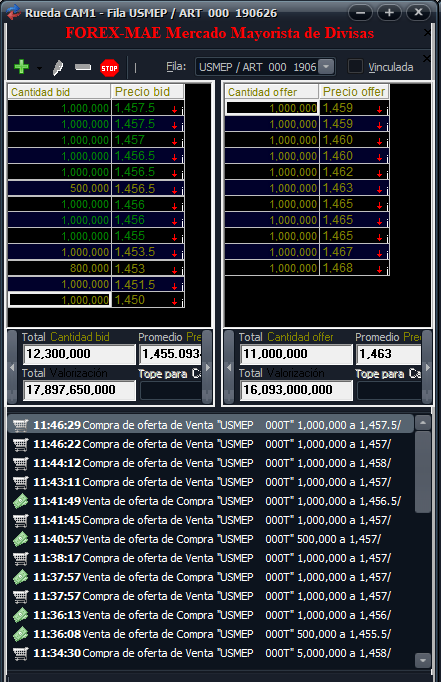Click the red arrow on the 1,468 offer row
The height and width of the screenshot is (682, 441).
379,270
